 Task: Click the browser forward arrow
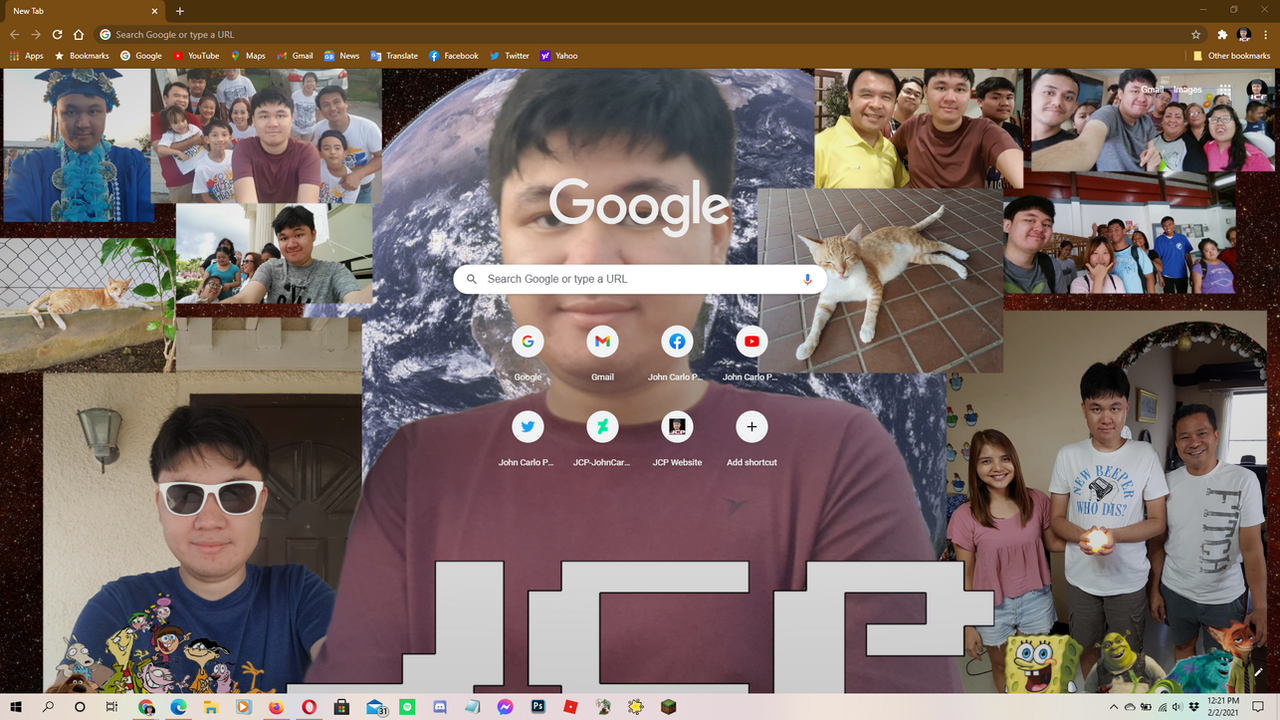(36, 34)
